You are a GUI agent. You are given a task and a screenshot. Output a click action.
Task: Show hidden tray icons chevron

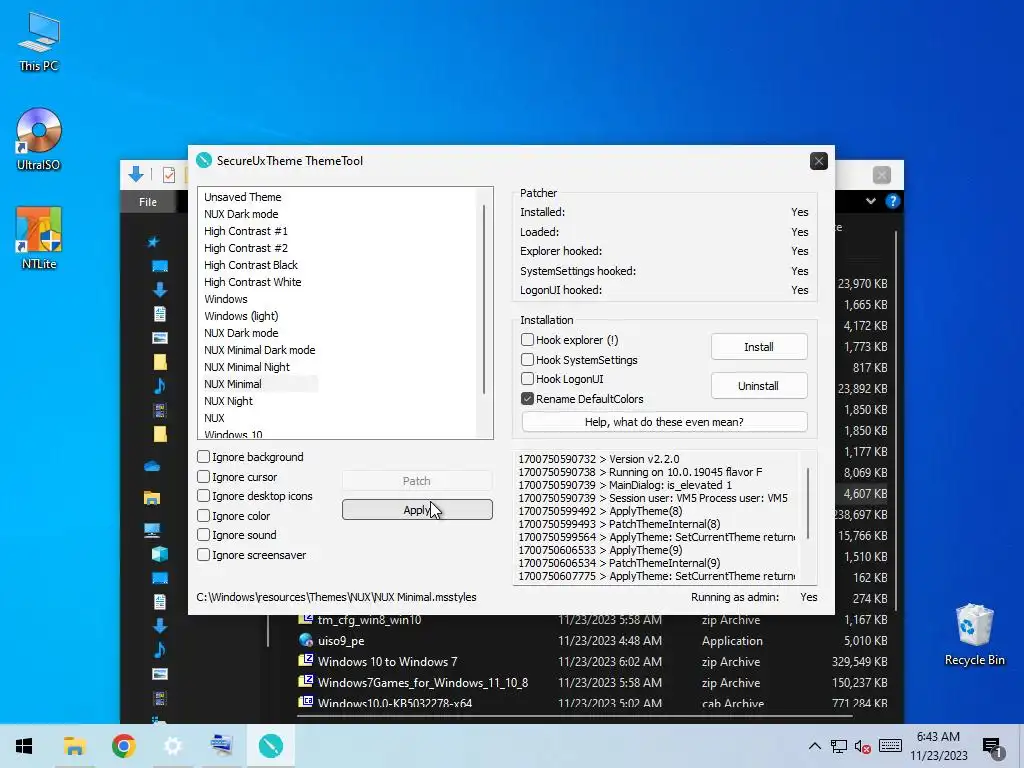coord(814,746)
